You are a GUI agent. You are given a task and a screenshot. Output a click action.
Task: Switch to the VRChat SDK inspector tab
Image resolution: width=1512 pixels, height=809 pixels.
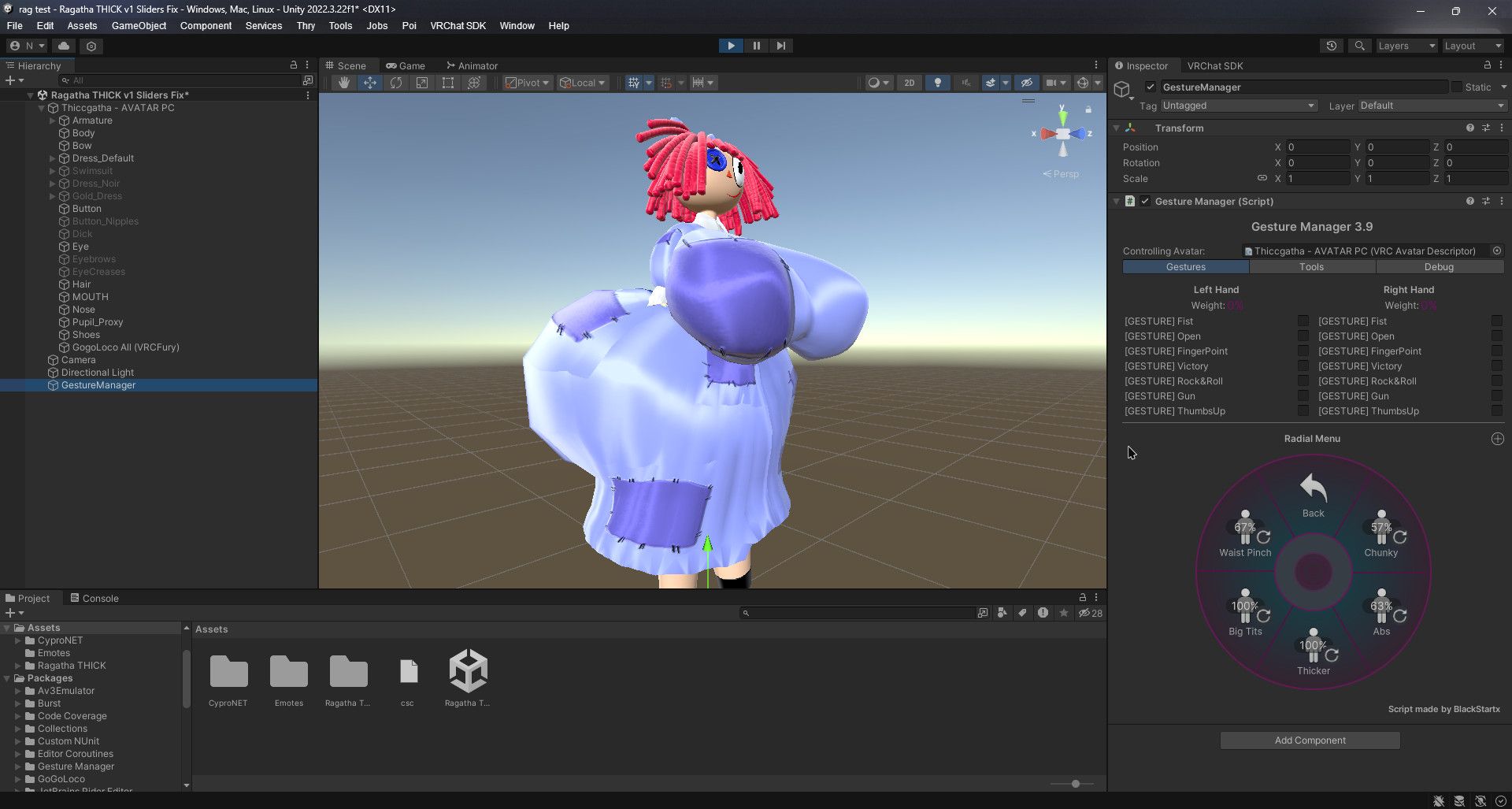tap(1214, 66)
